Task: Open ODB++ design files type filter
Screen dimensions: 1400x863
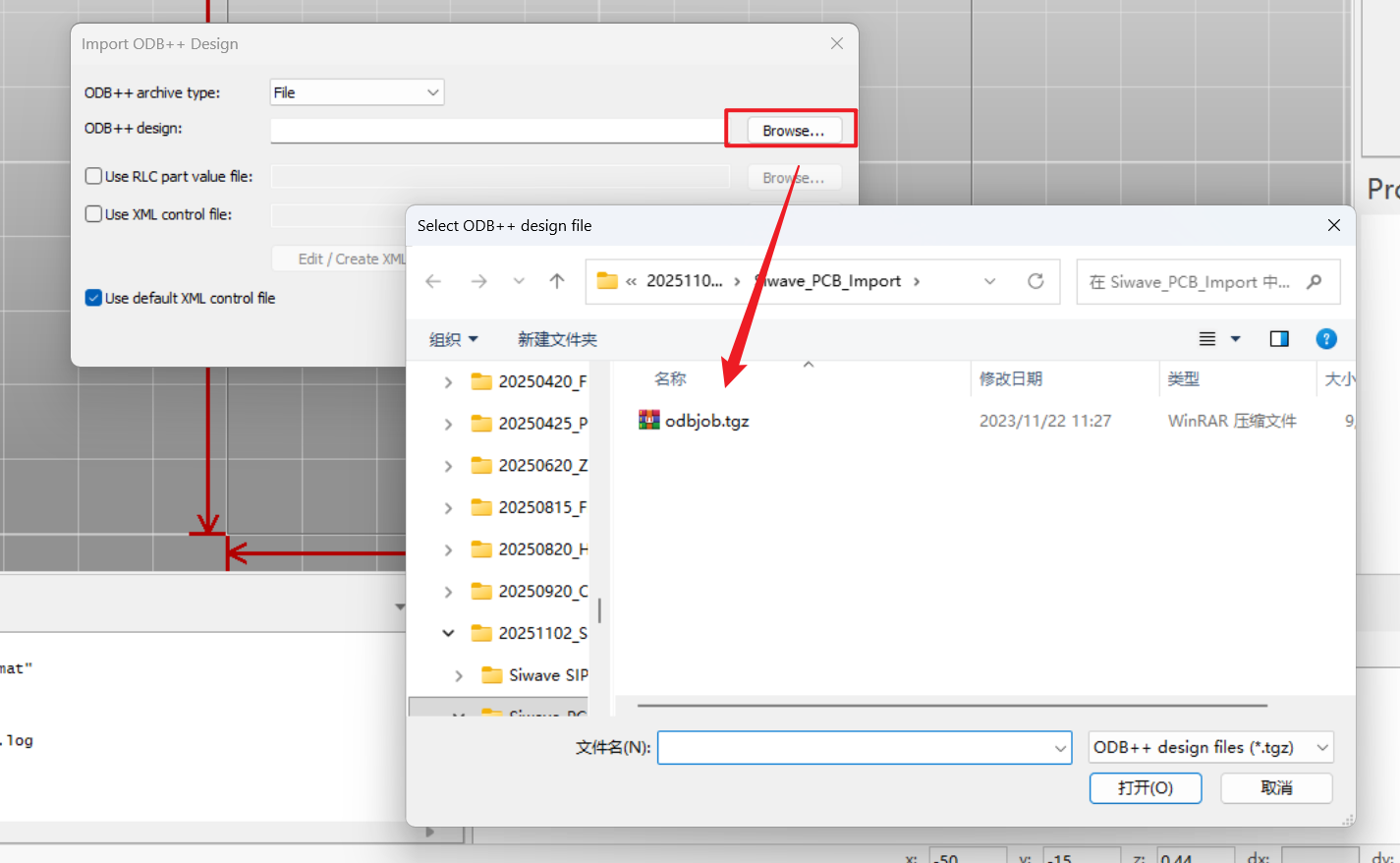Action: click(1211, 748)
